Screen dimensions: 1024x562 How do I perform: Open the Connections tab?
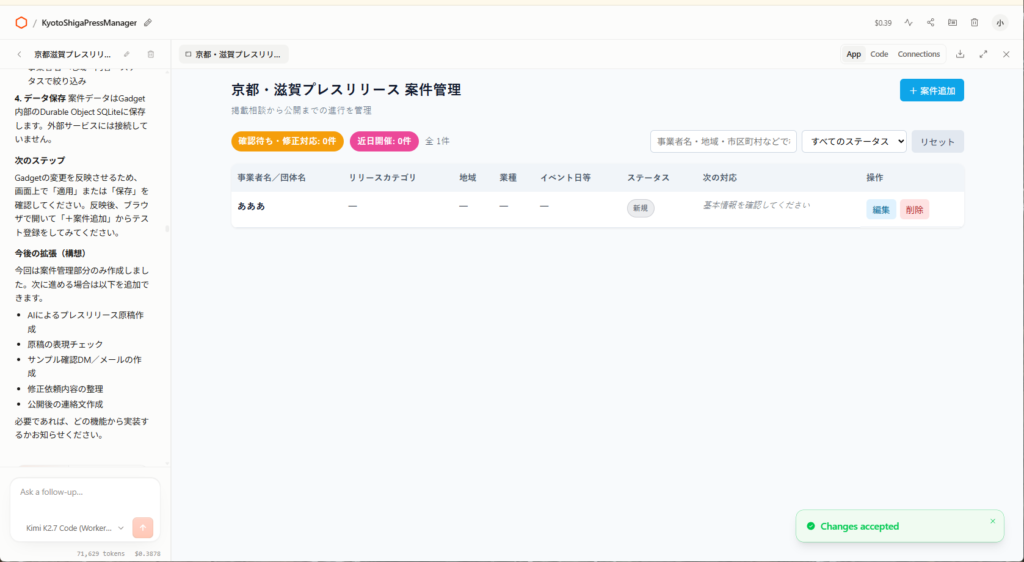click(918, 54)
